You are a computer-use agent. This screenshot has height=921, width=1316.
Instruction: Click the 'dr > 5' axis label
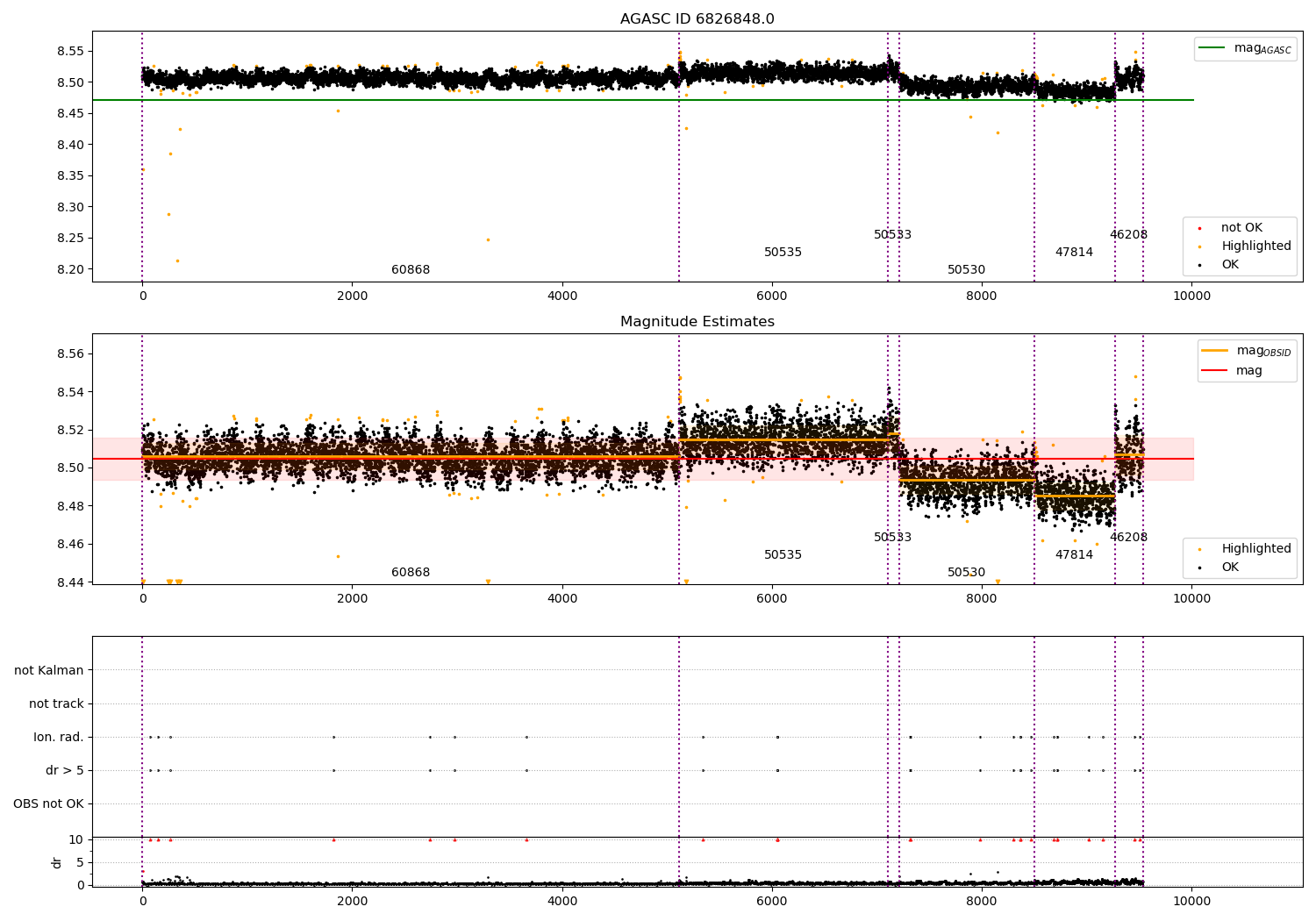tap(65, 770)
